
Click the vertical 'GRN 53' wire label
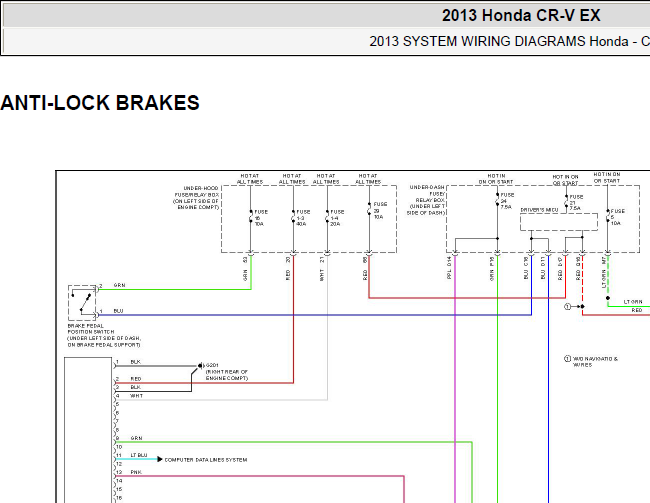(x=245, y=269)
